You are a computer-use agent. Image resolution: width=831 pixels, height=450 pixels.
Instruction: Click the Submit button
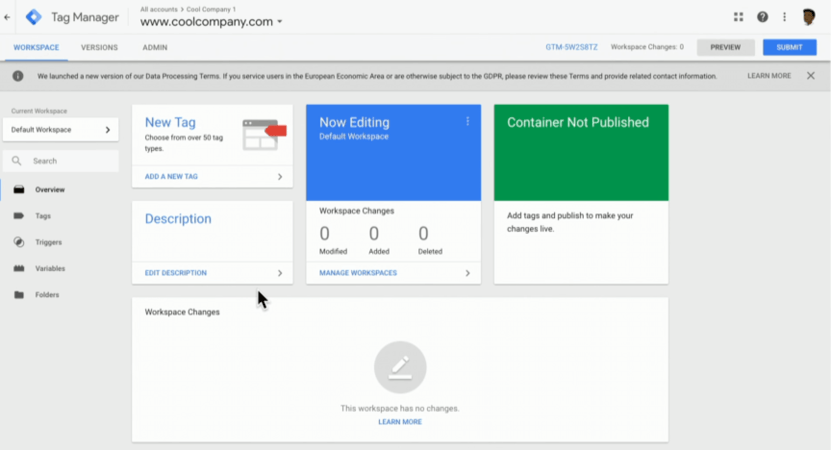pos(789,47)
